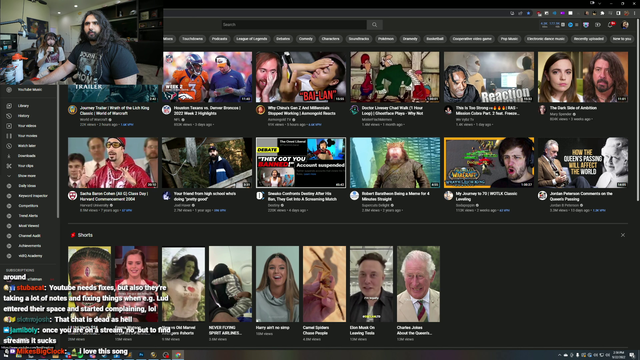
Task: Open Most Viewed in the sidebar
Action: click(29, 226)
